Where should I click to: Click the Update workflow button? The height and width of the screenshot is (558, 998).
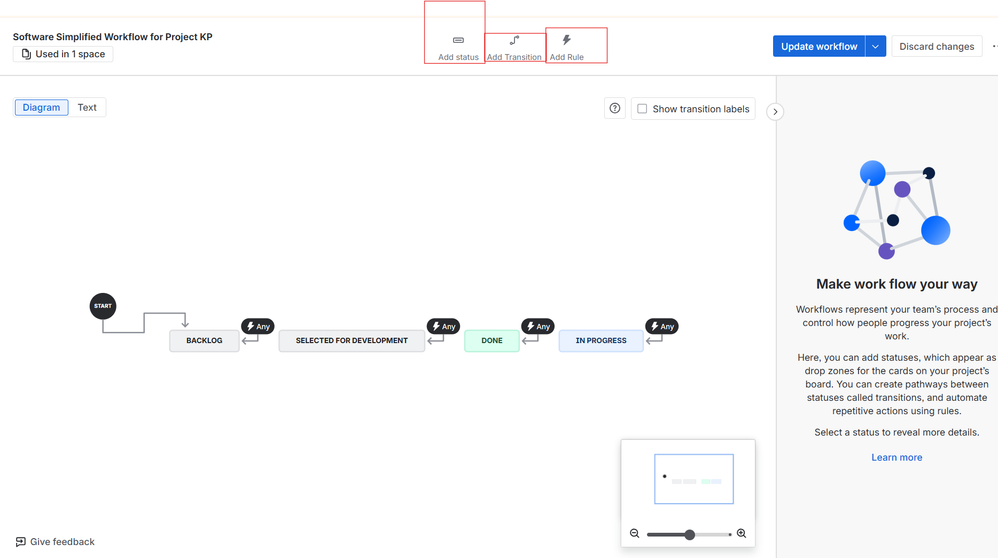point(819,46)
